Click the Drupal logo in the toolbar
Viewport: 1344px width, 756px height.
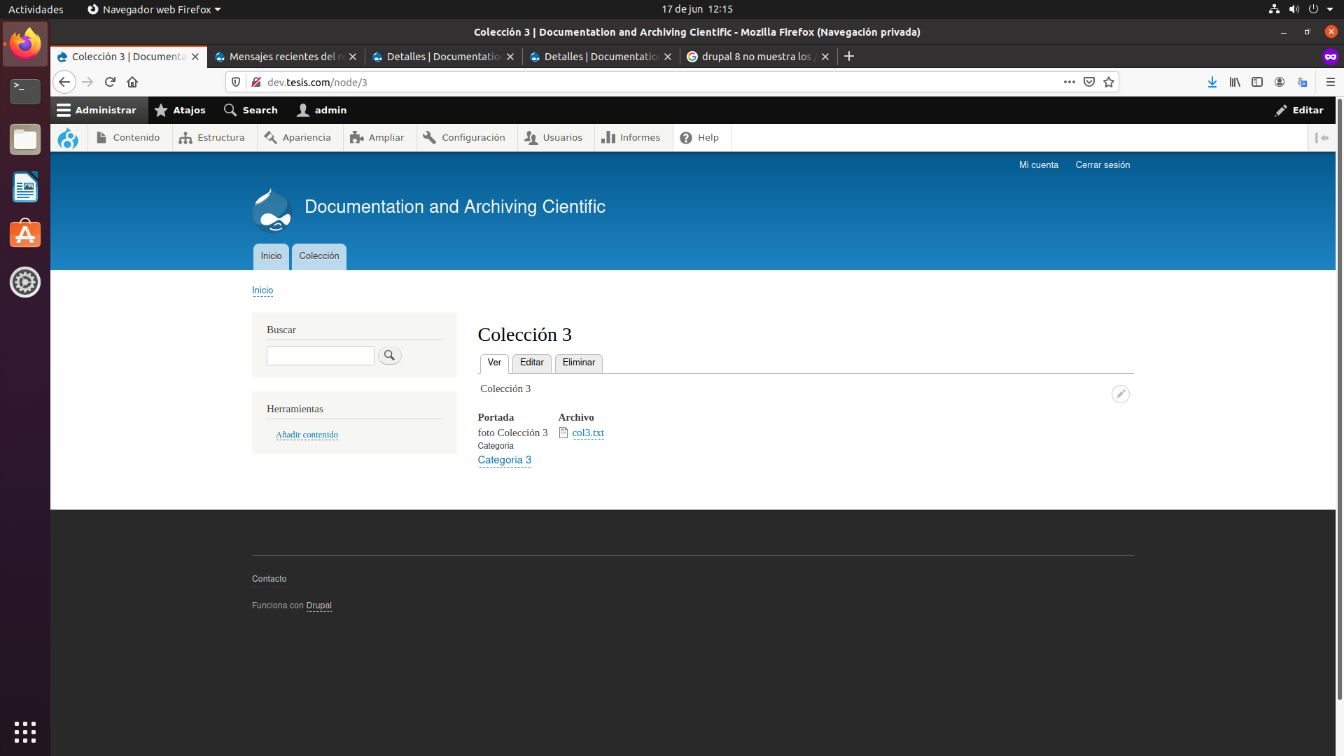[67, 137]
